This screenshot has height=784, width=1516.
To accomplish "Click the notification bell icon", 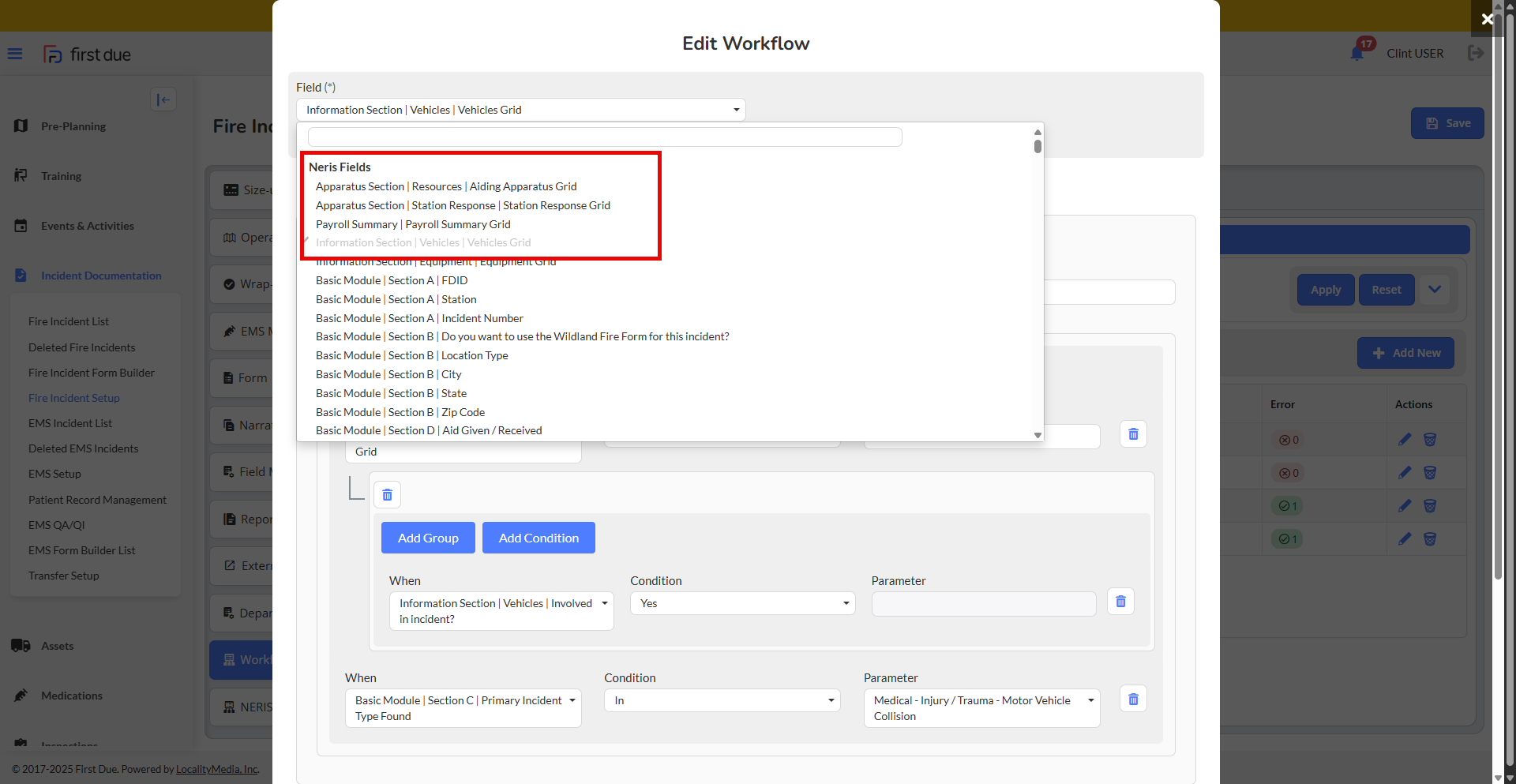I will (1357, 54).
